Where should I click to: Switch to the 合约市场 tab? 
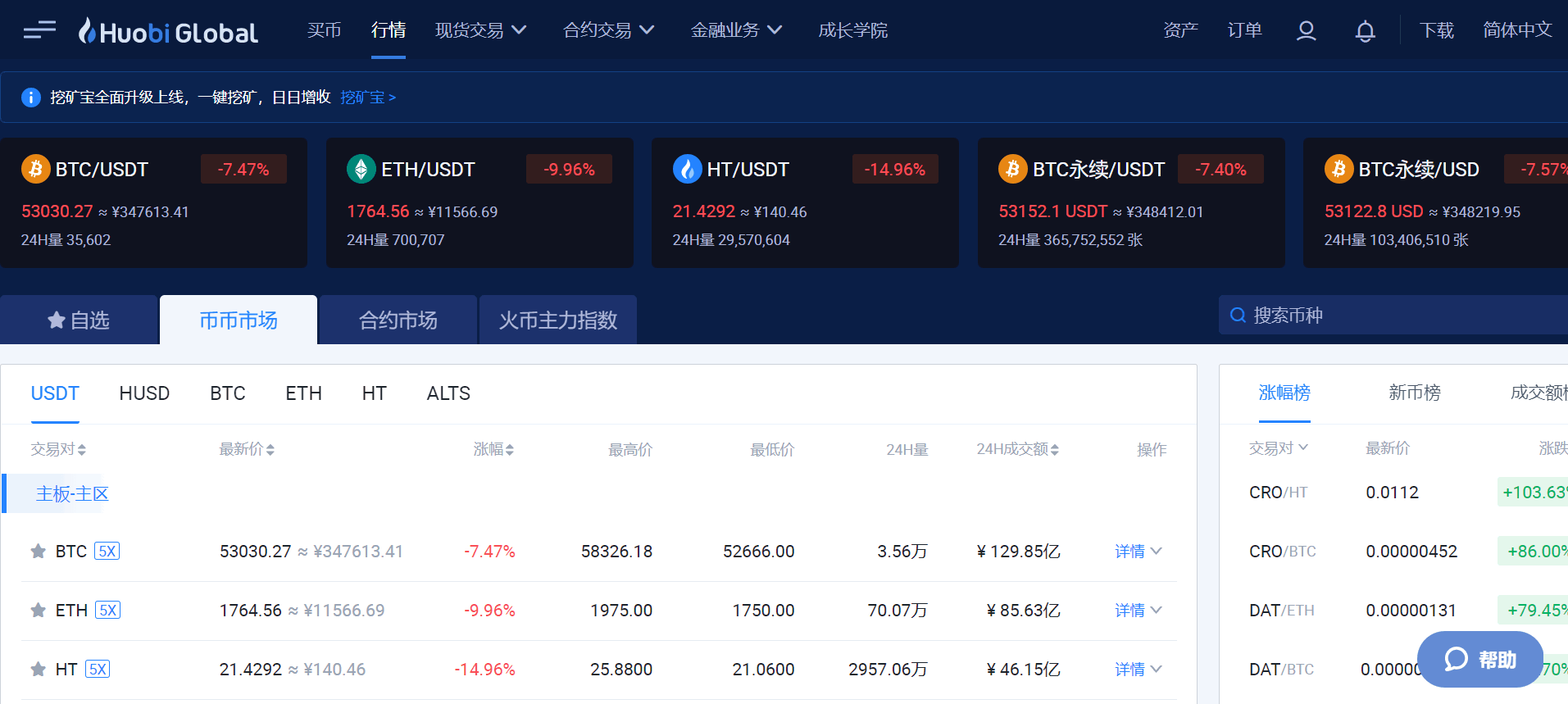398,320
